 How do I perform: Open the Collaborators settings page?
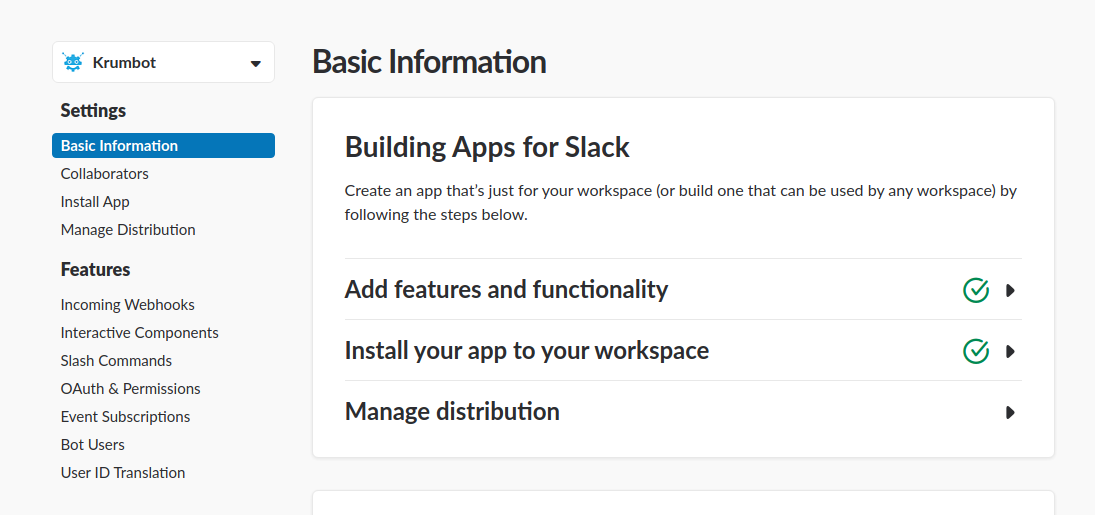104,174
